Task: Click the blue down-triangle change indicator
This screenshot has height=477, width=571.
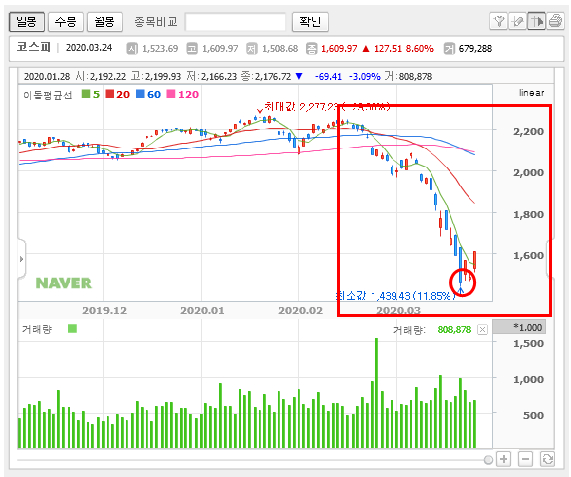Action: (299, 76)
